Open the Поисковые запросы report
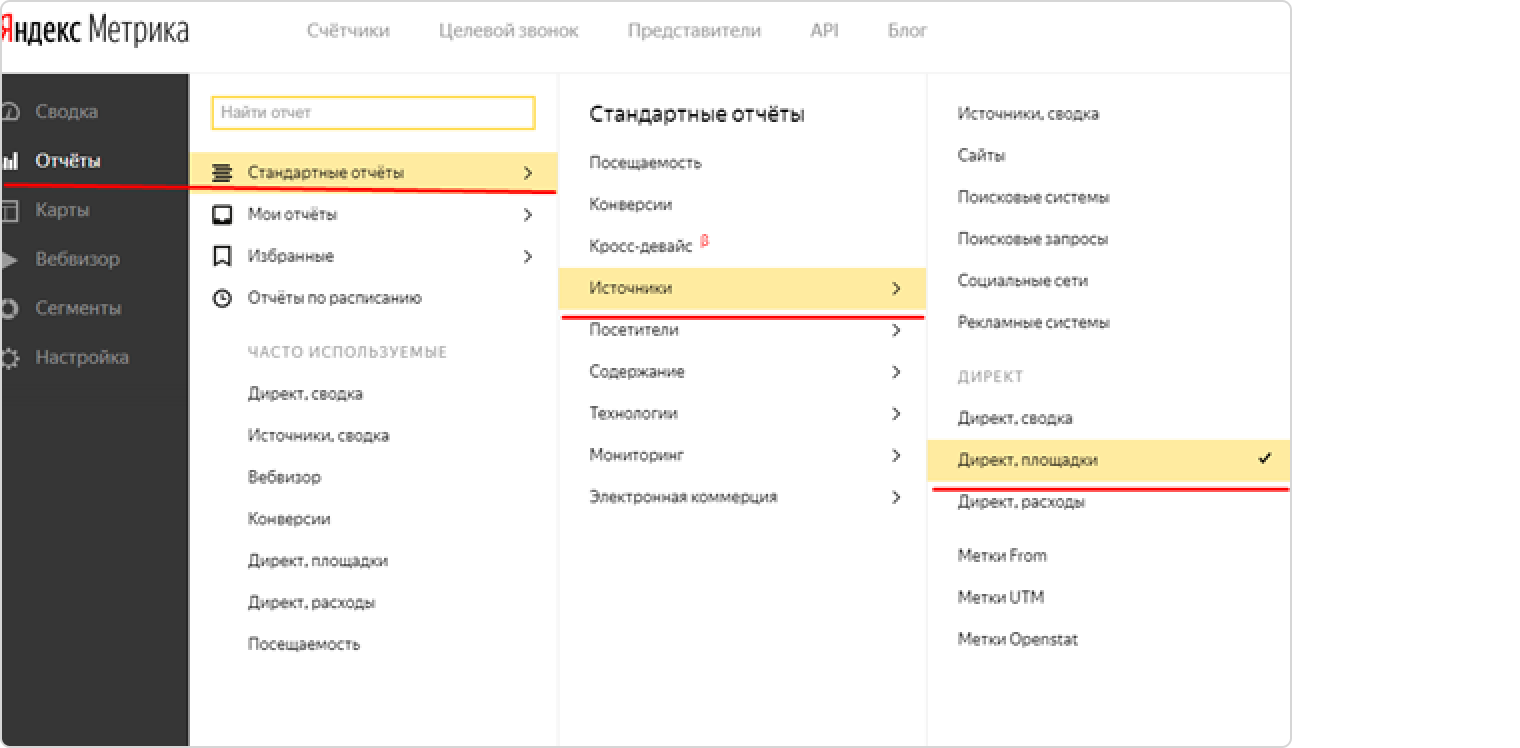 click(x=1032, y=239)
